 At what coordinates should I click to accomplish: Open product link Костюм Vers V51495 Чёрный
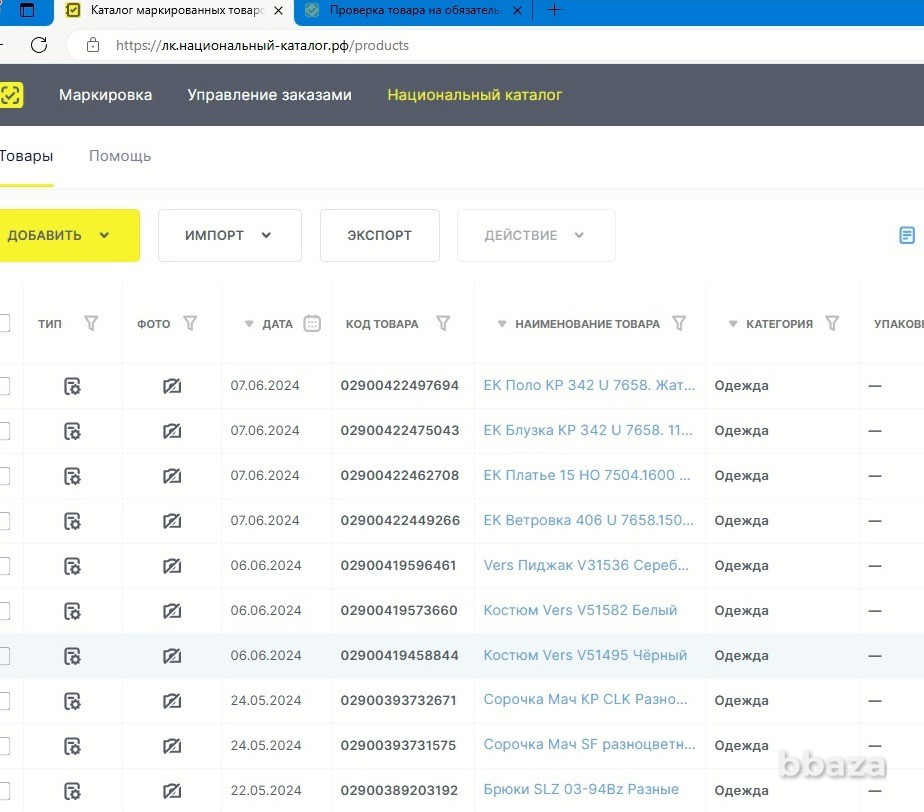click(585, 656)
